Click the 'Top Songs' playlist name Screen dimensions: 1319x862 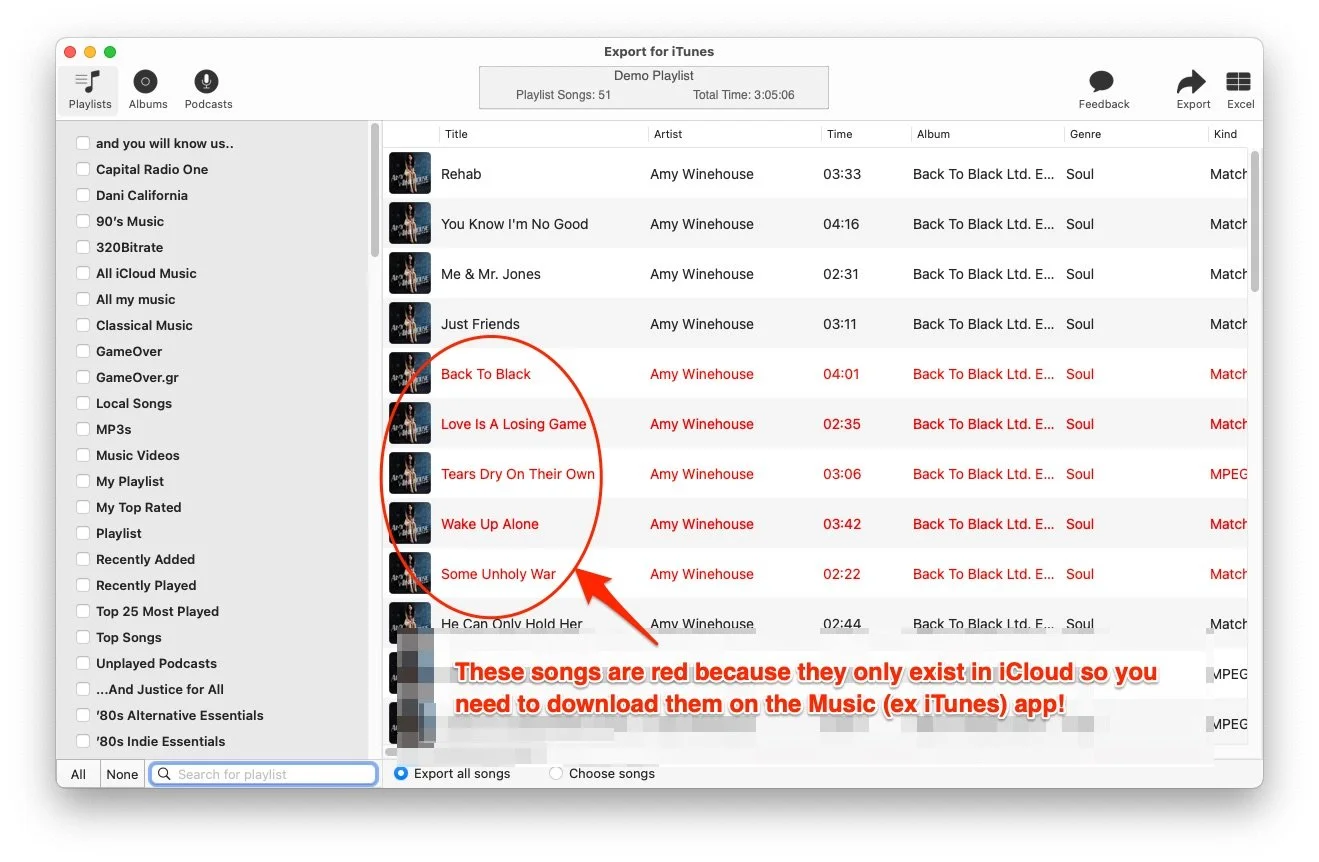[129, 637]
